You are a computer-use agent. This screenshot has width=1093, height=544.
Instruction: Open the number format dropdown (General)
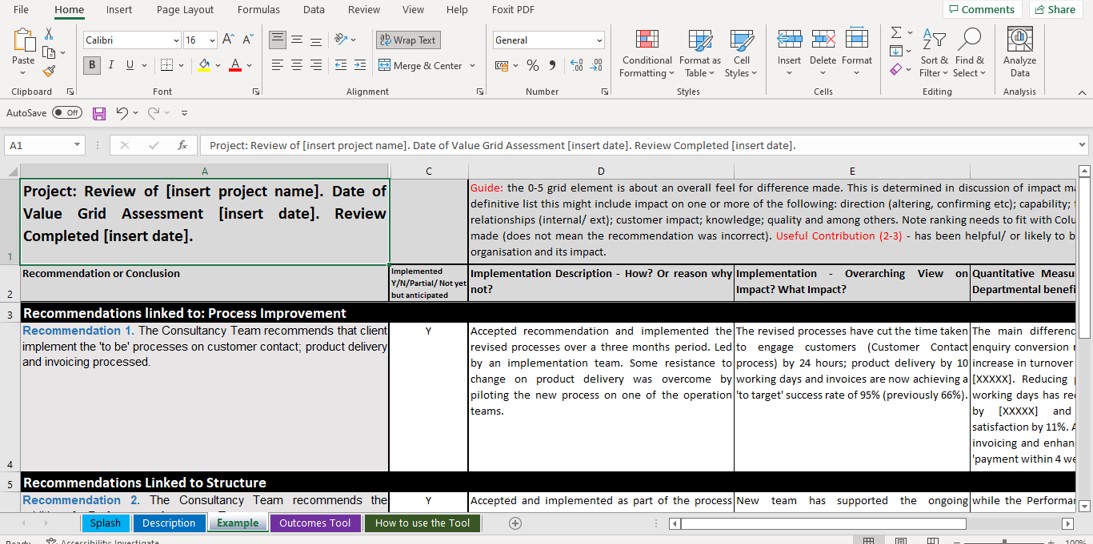pos(599,40)
